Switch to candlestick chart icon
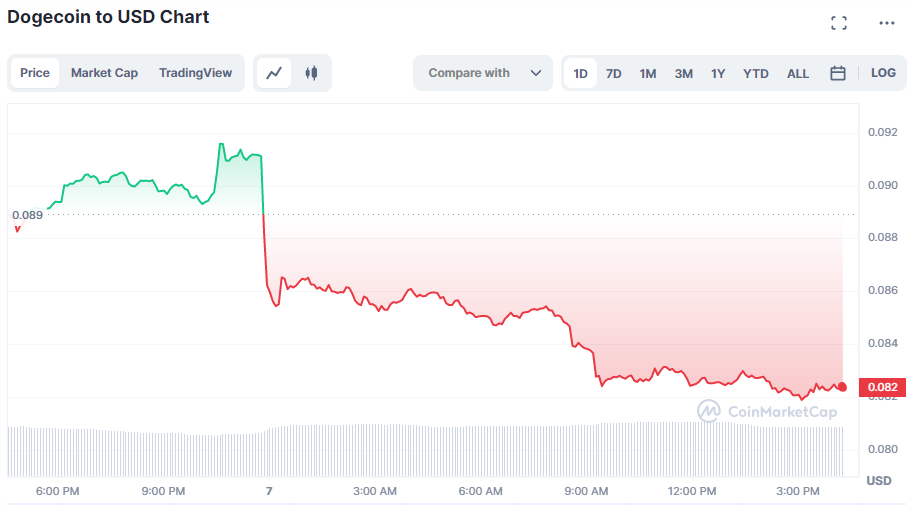 tap(311, 73)
